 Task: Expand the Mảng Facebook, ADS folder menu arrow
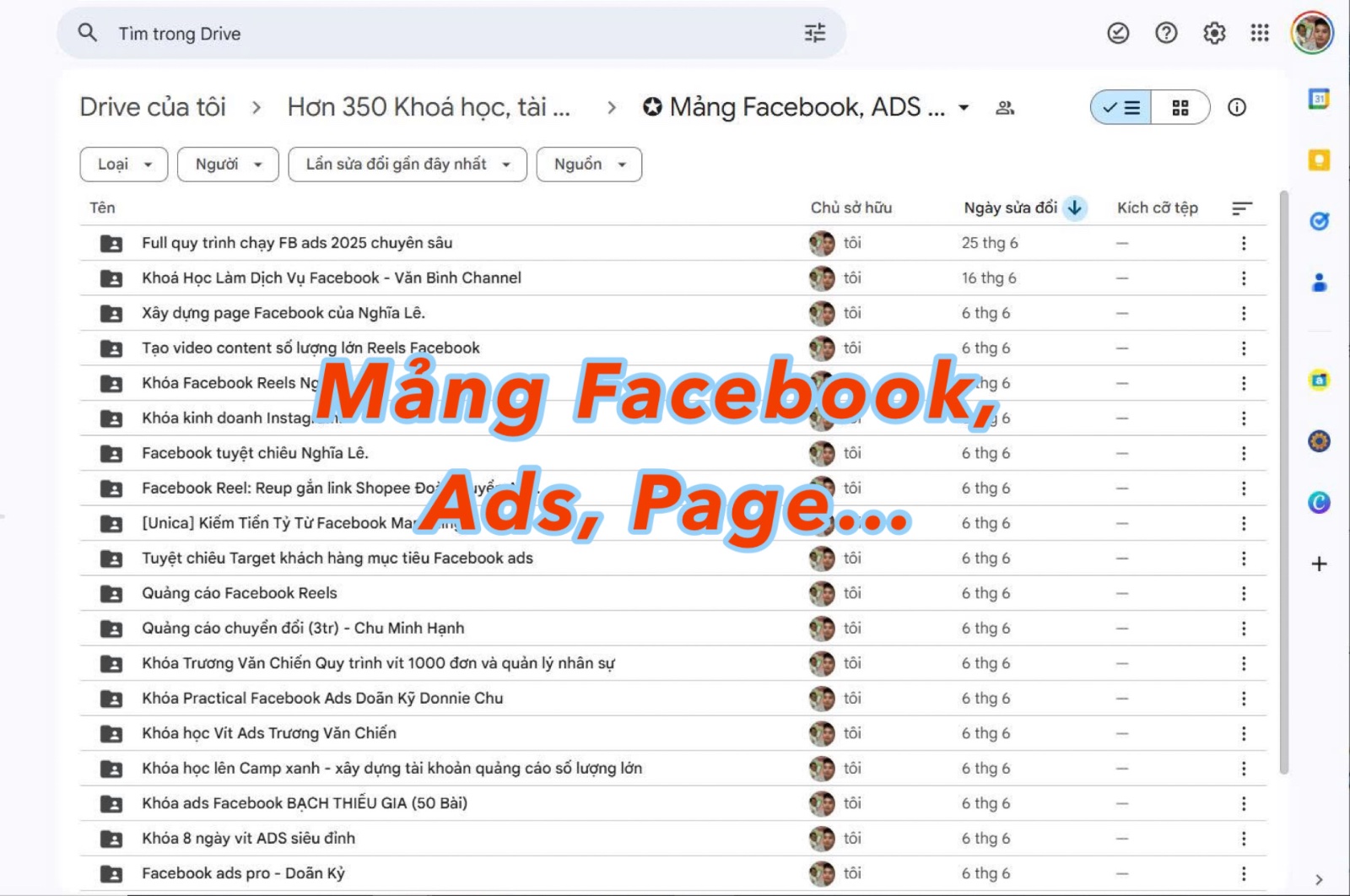tap(964, 108)
